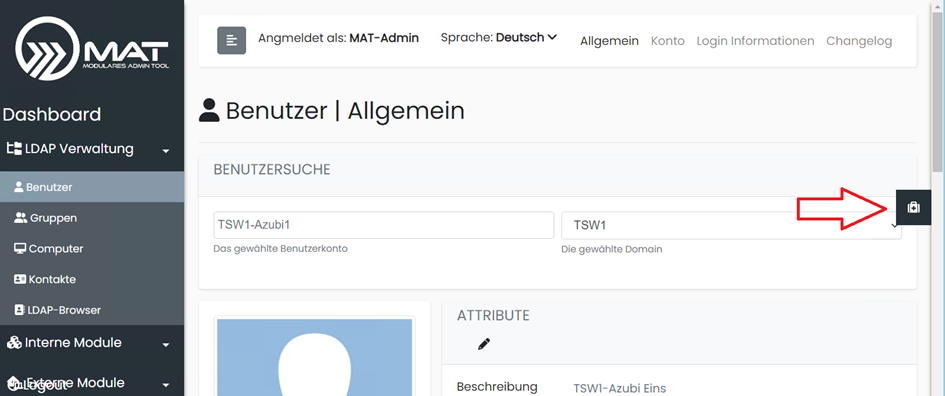Click the Beschreibung attribute label
Viewport: 945px width, 396px height.
(x=497, y=386)
